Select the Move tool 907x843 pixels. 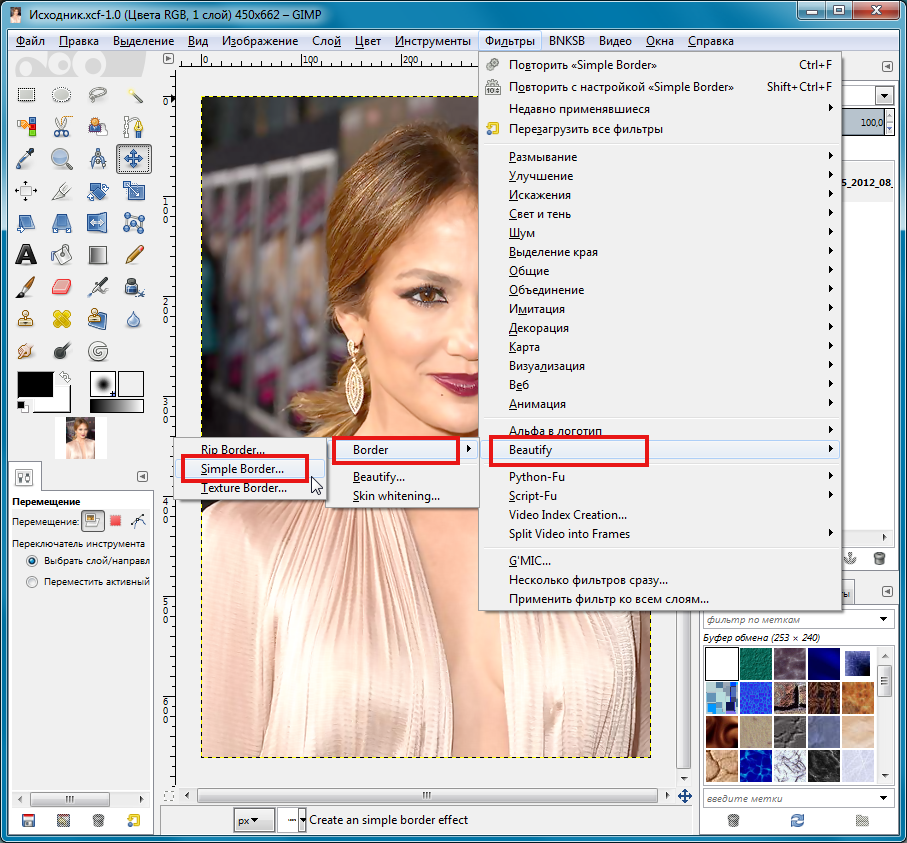(134, 158)
